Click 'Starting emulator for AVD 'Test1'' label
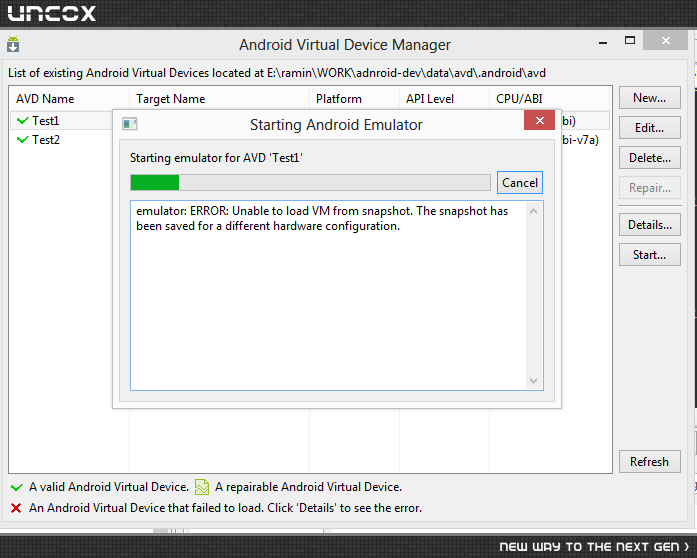Image resolution: width=697 pixels, height=558 pixels. [x=216, y=158]
